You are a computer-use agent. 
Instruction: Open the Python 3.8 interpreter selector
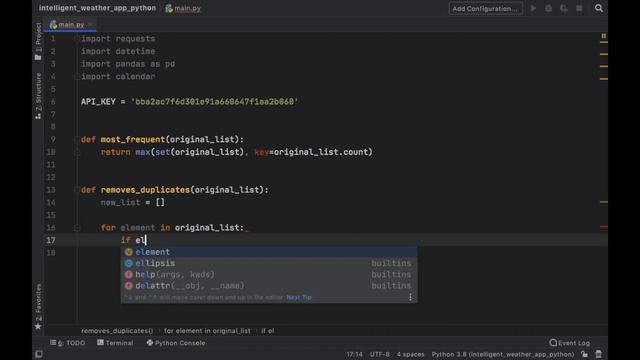tap(503, 354)
